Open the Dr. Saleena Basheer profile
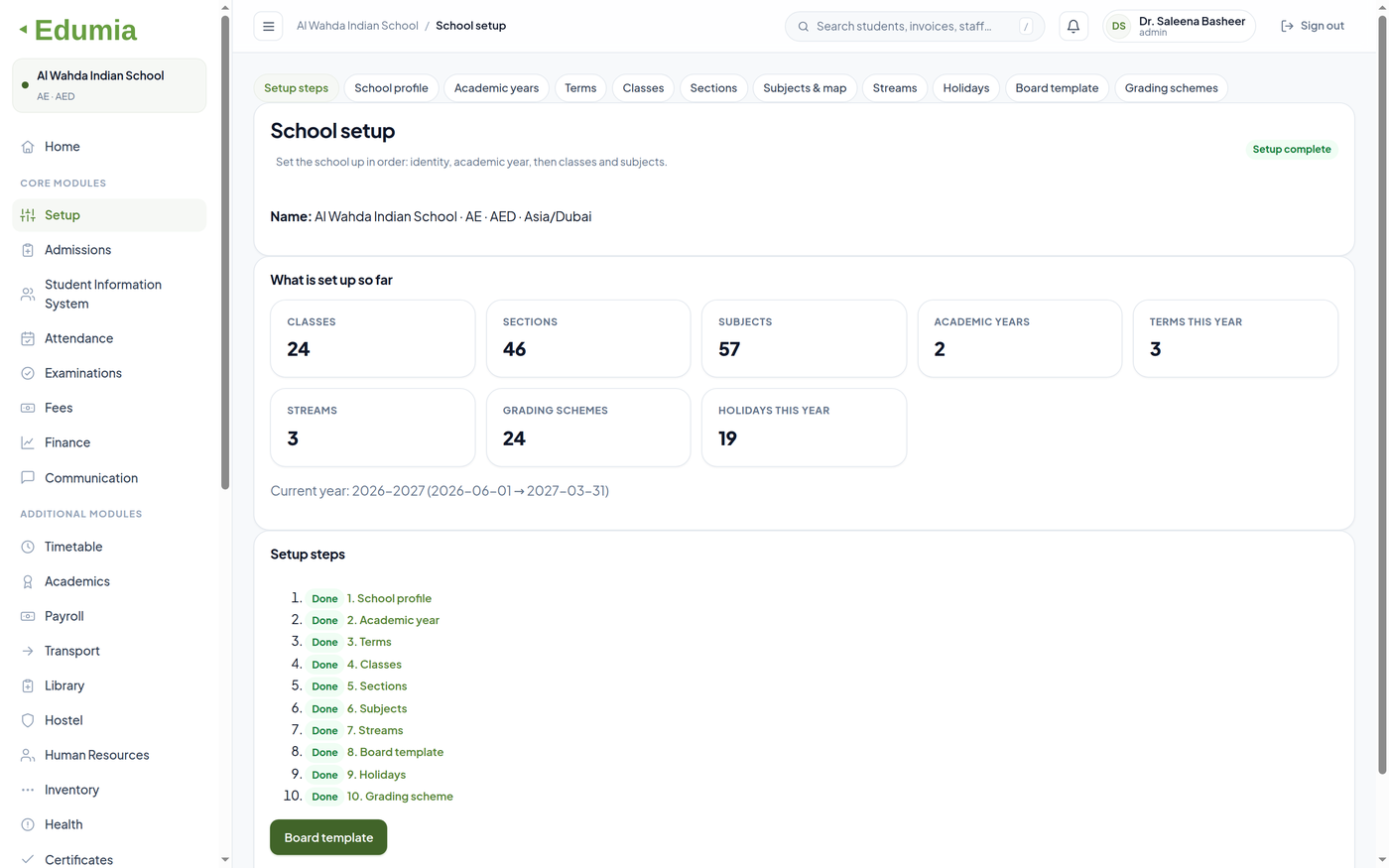The image size is (1389, 868). click(1179, 26)
